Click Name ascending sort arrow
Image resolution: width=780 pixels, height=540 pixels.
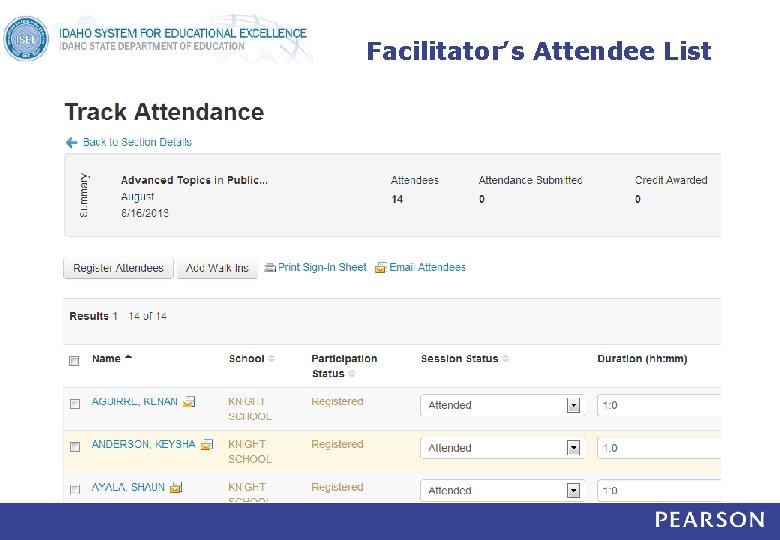click(128, 357)
